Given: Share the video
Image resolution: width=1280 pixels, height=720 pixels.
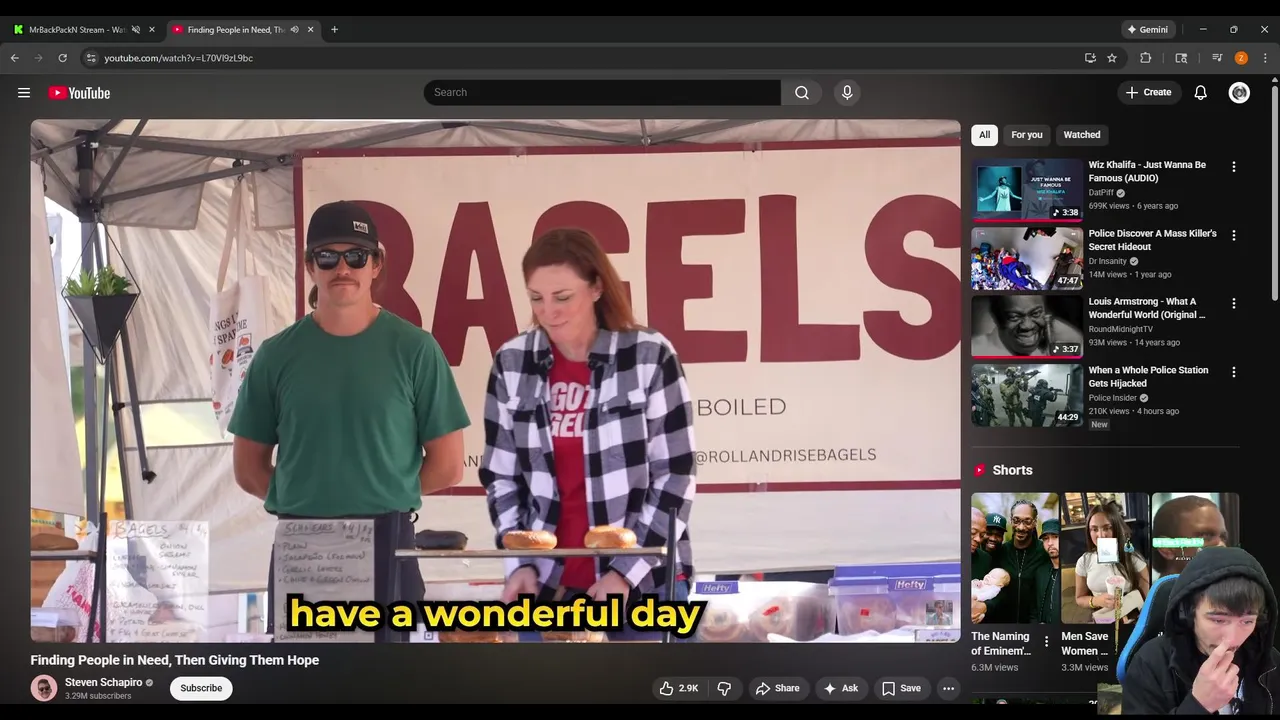Looking at the screenshot, I should tap(777, 688).
